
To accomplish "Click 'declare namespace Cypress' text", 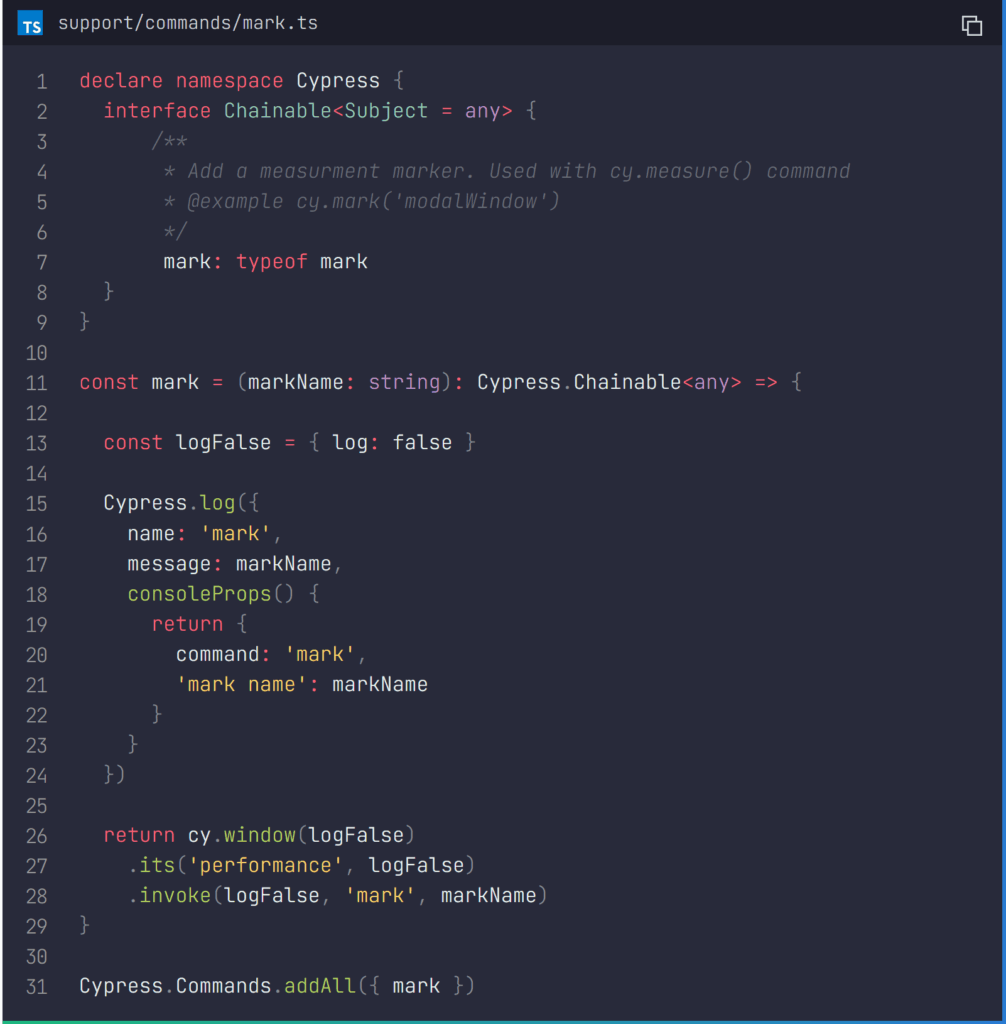I will click(229, 81).
